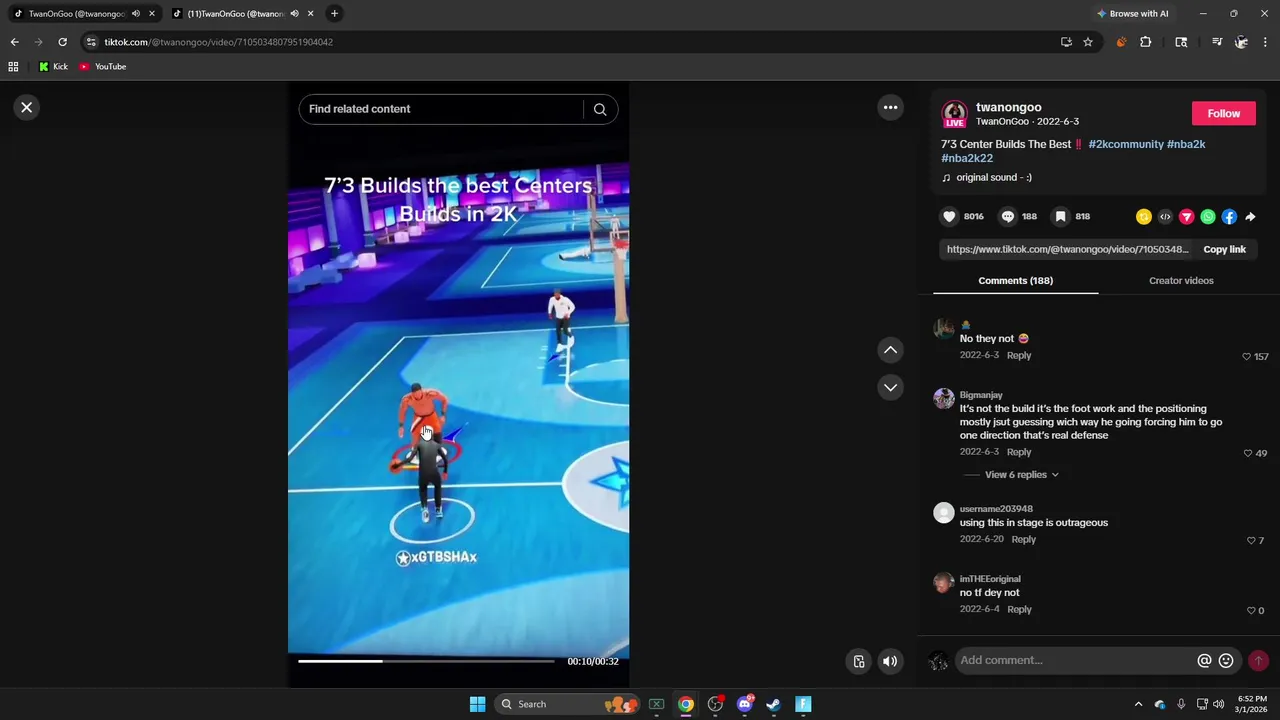The width and height of the screenshot is (1280, 720).
Task: Open more share options arrow
Action: (x=1250, y=217)
